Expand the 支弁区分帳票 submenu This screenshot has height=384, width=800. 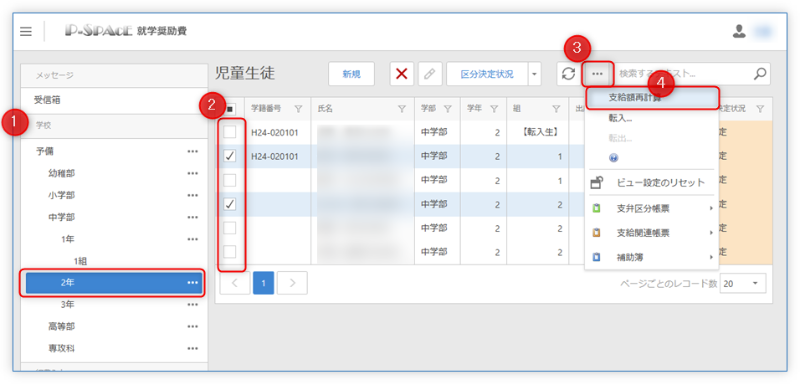coord(711,209)
